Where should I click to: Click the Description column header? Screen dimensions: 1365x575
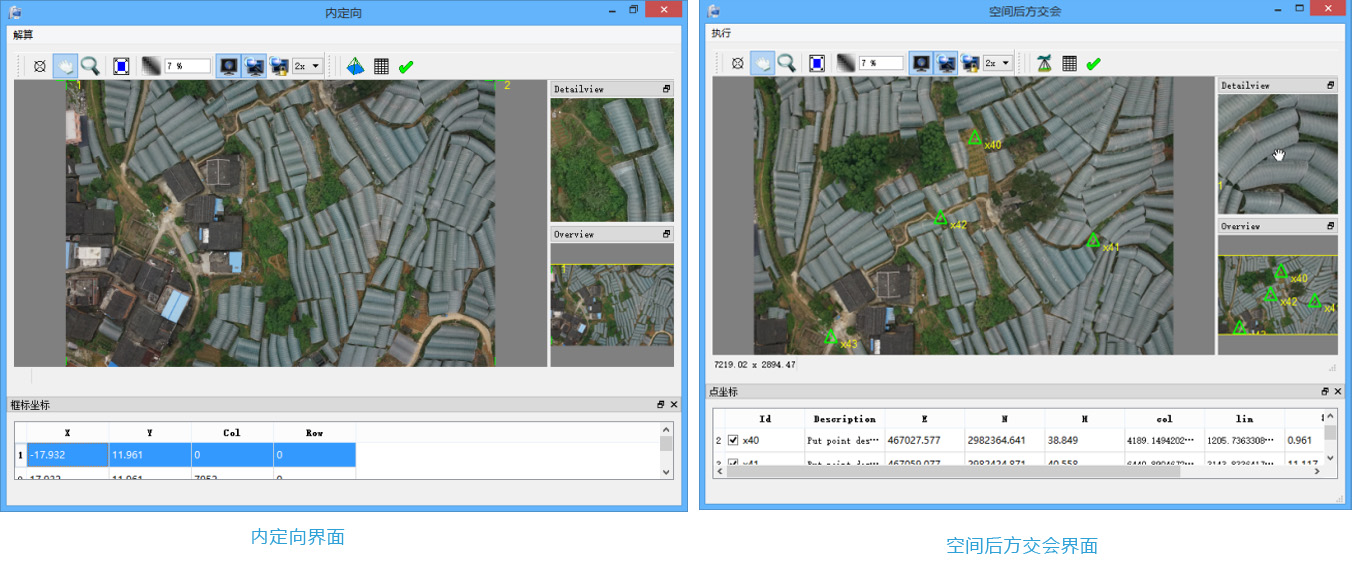(x=844, y=419)
